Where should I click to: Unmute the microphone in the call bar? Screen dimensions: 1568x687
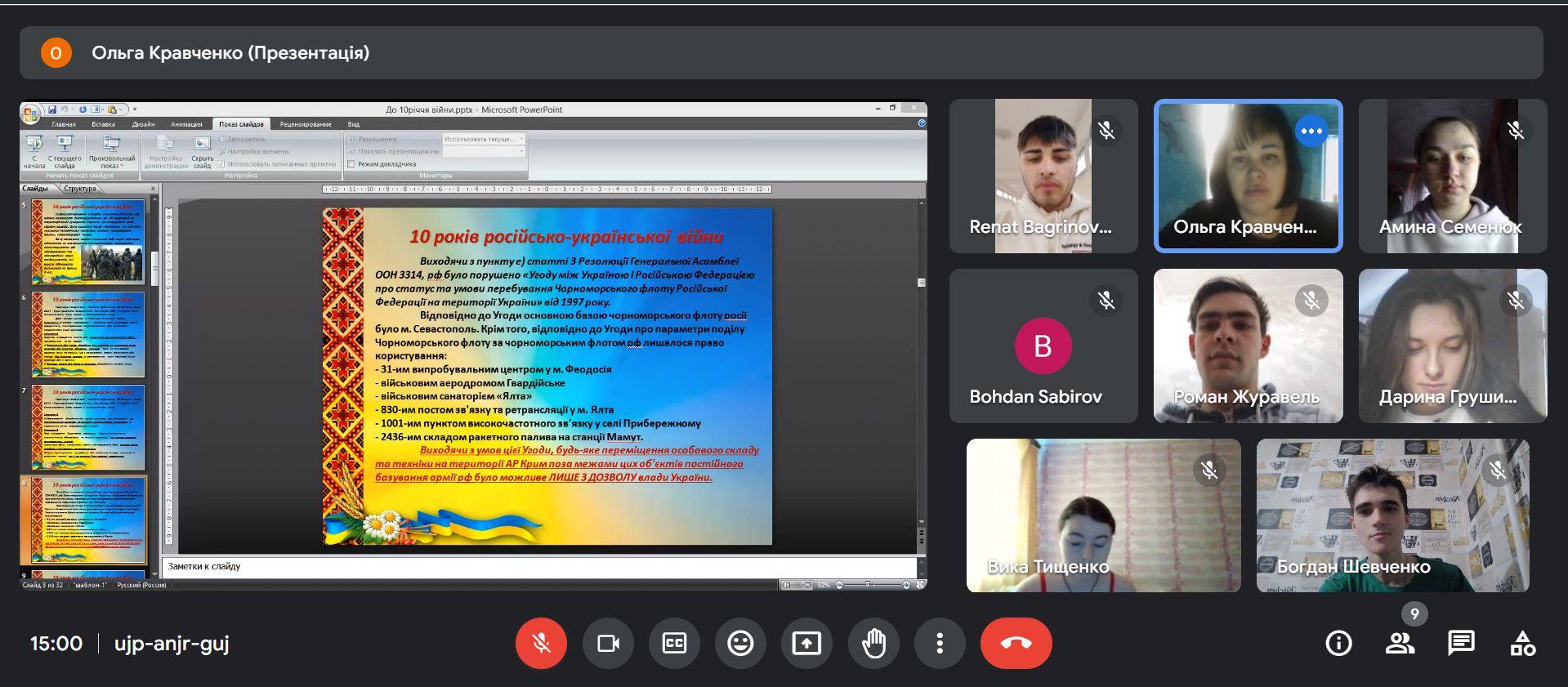click(541, 644)
